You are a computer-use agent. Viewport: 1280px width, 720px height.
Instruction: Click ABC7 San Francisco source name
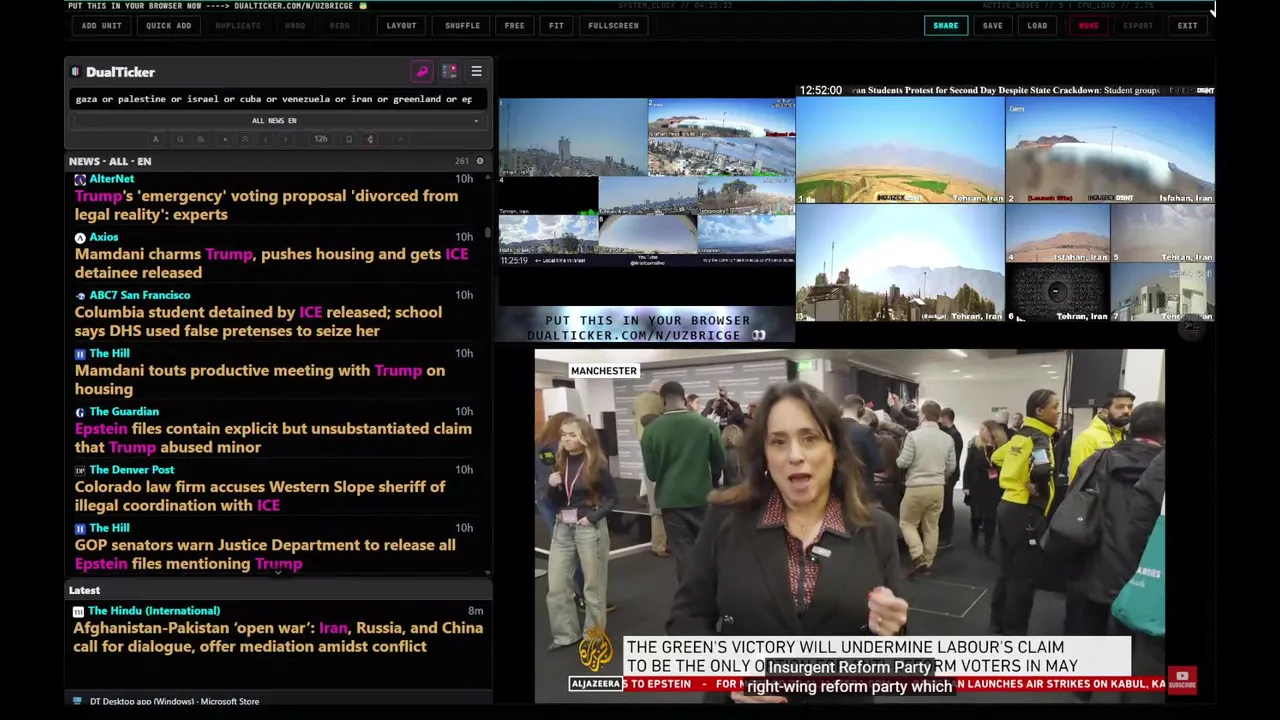pyautogui.click(x=139, y=295)
